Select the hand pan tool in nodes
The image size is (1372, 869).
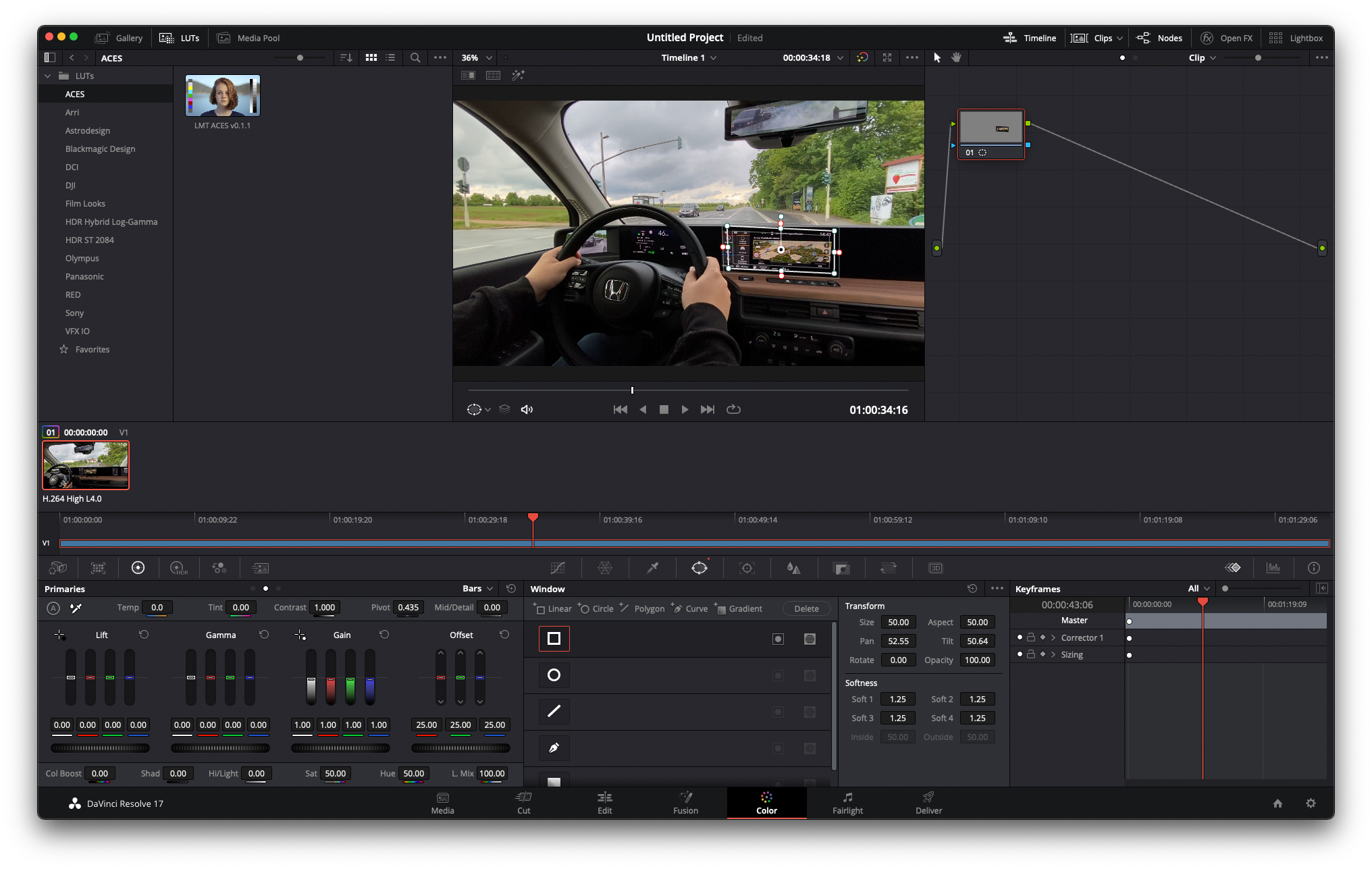[x=956, y=57]
